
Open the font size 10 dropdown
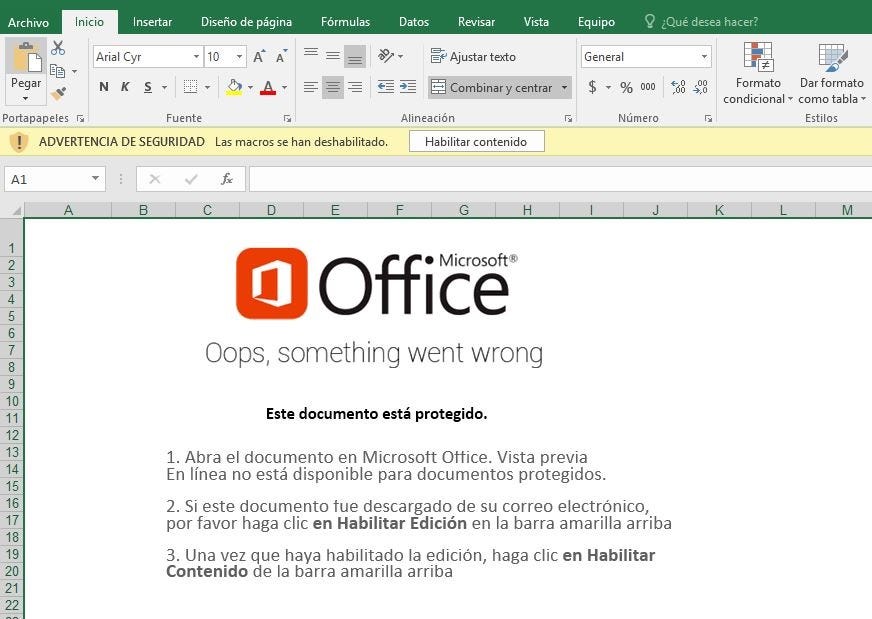click(x=239, y=56)
